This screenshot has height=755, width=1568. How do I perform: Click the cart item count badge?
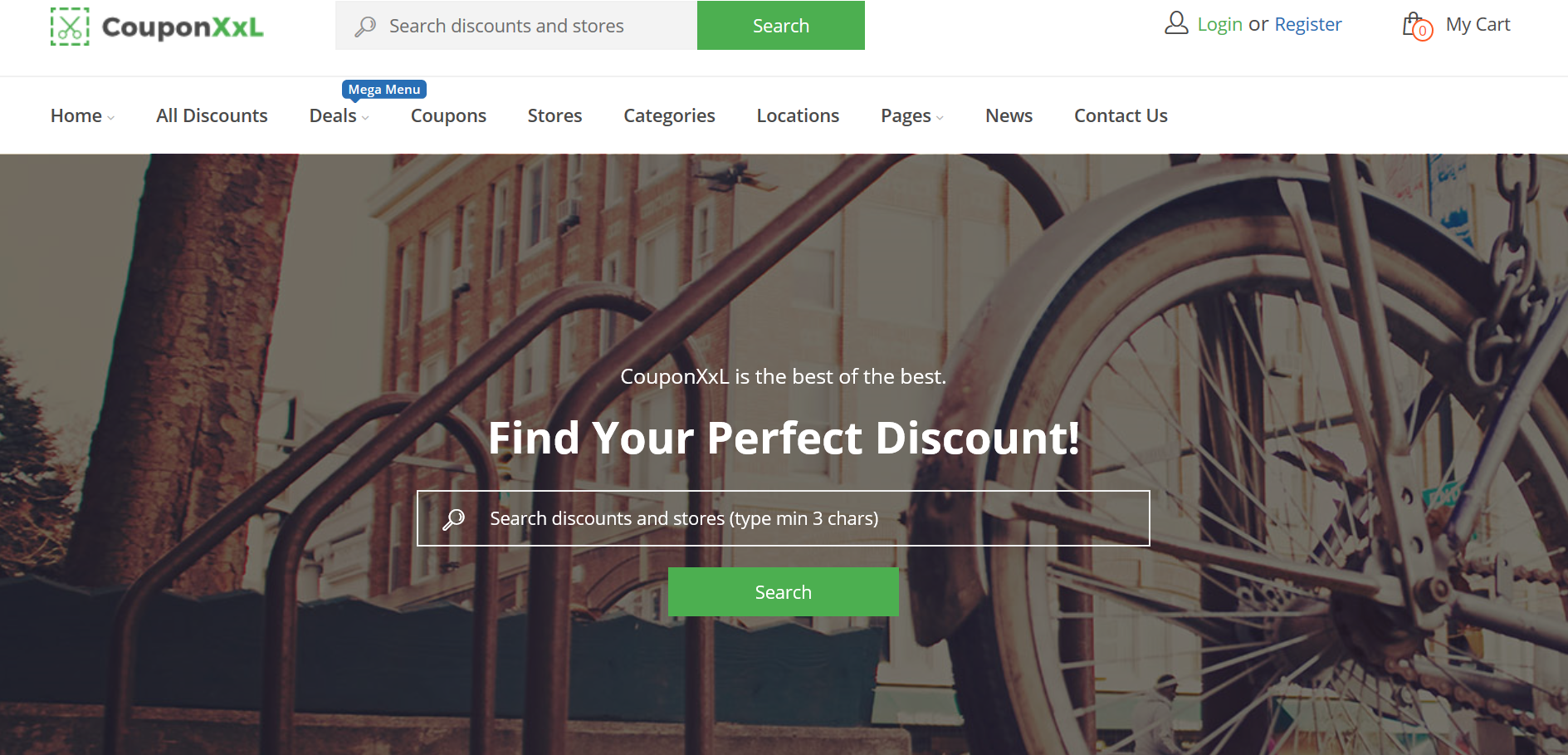tap(1423, 31)
